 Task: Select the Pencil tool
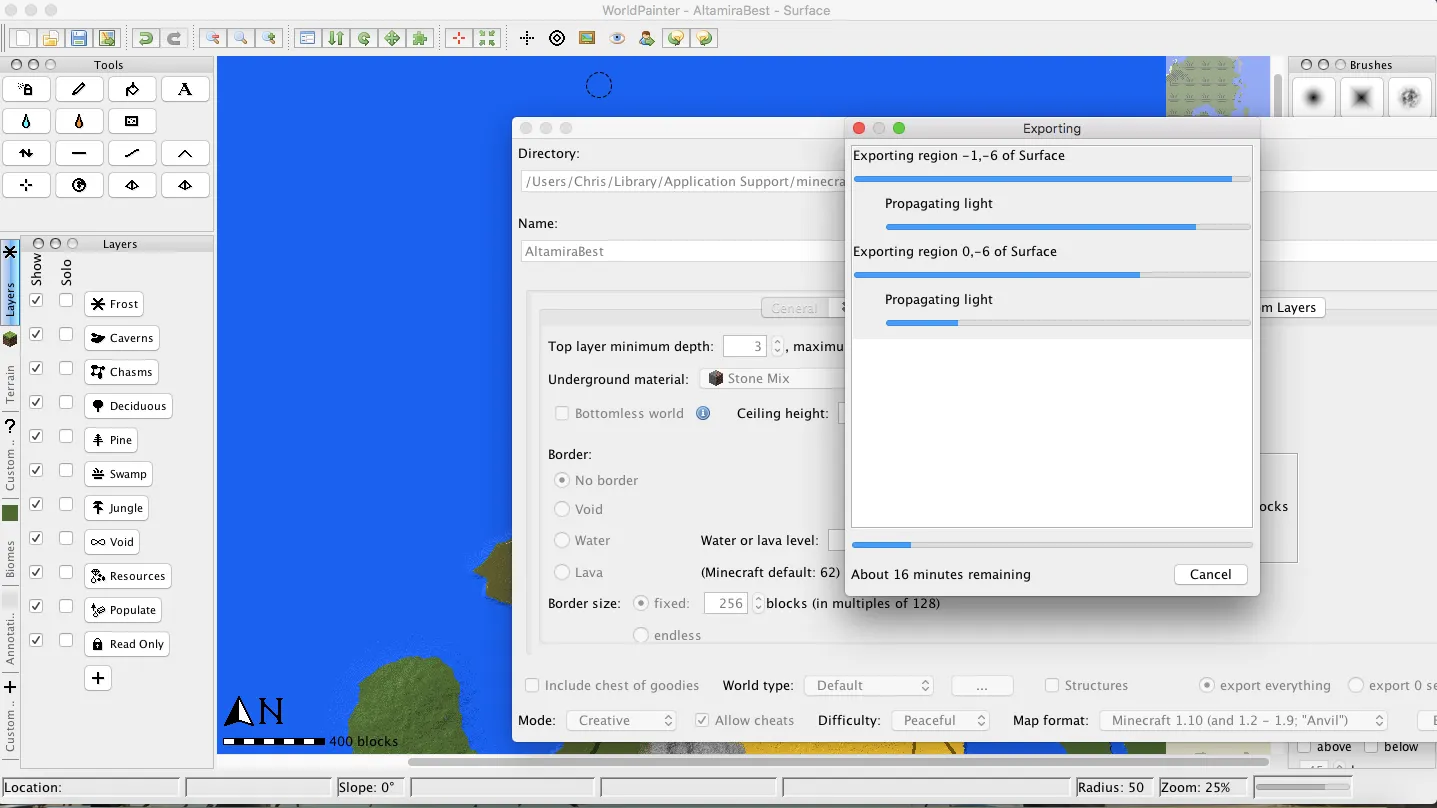click(79, 89)
